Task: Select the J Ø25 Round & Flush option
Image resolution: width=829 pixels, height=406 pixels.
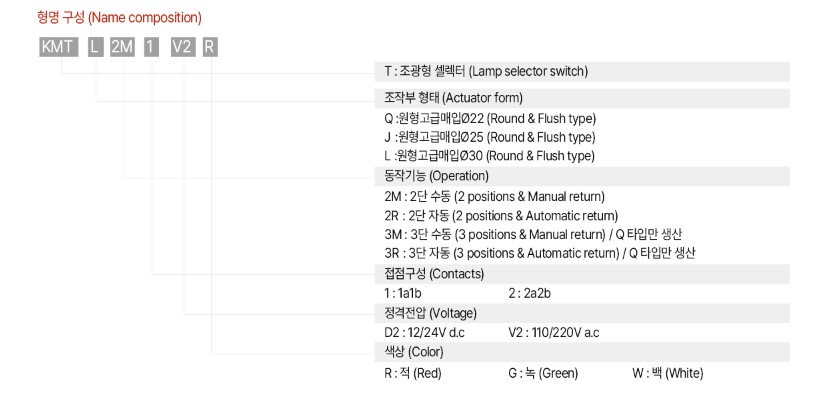Action: click(490, 137)
